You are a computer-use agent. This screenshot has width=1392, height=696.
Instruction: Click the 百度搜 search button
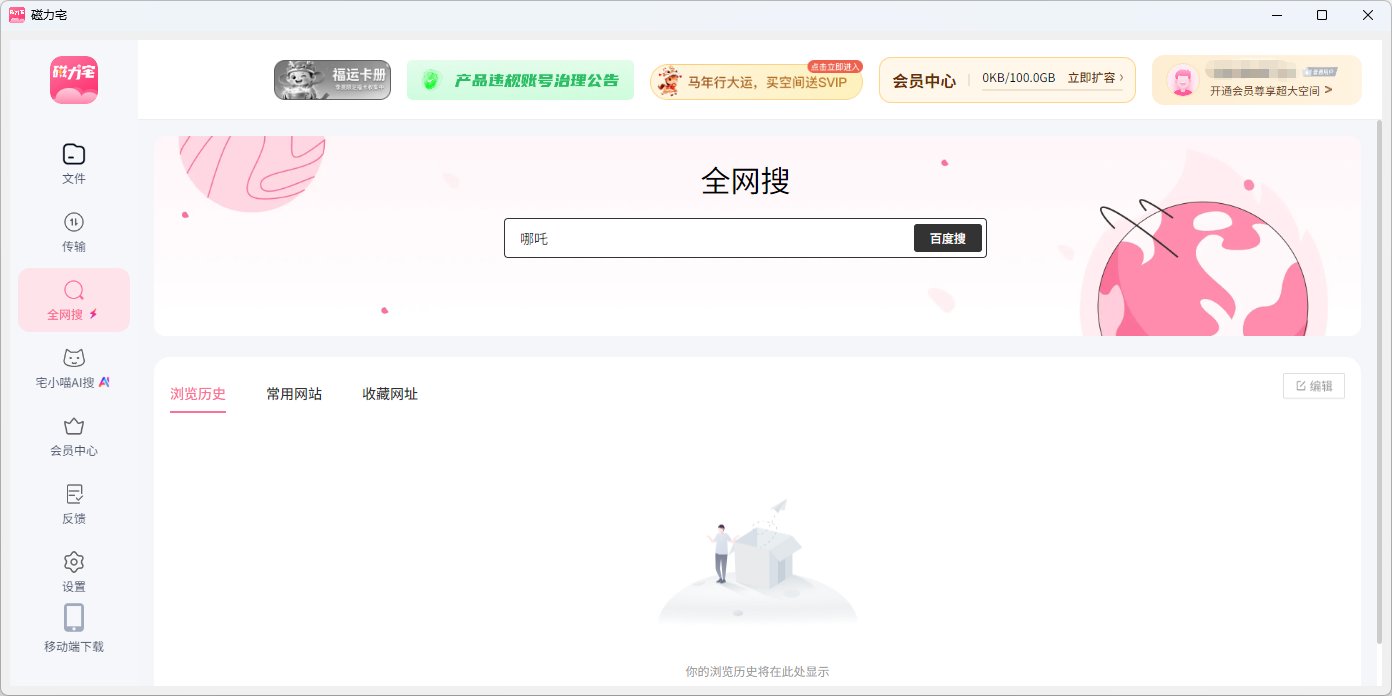click(x=948, y=238)
